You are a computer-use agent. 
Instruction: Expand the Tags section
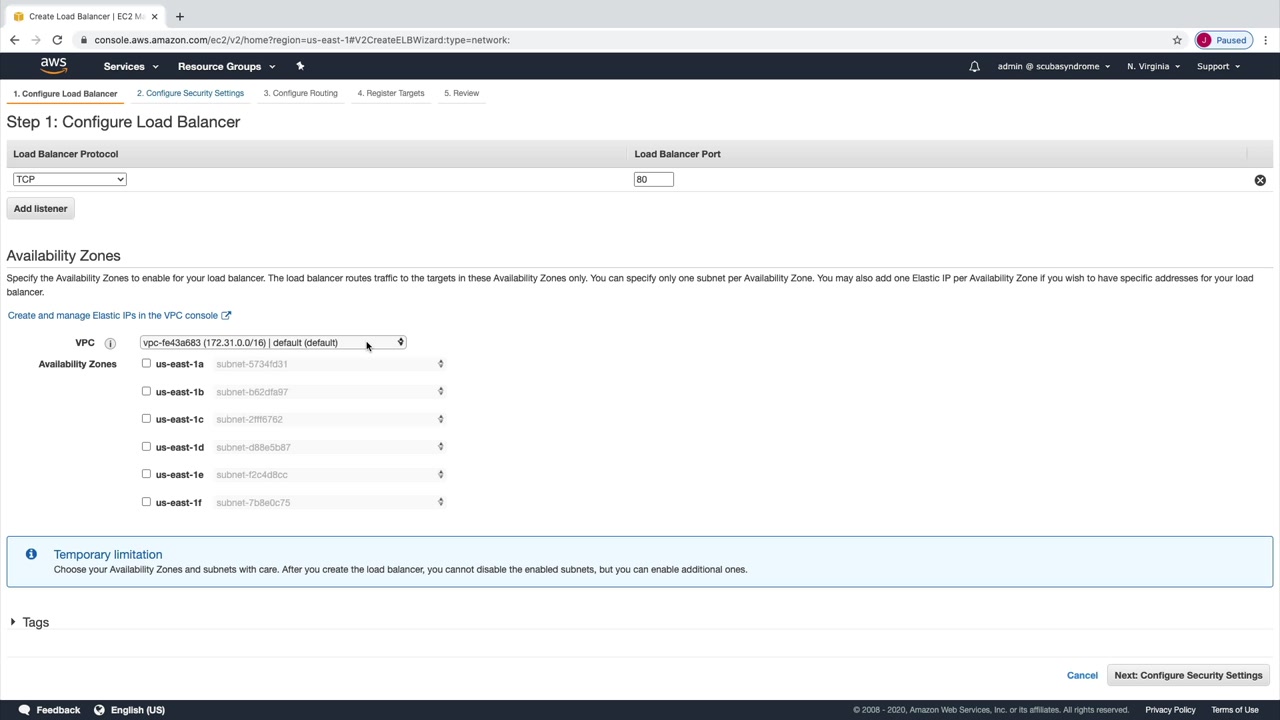tap(29, 622)
